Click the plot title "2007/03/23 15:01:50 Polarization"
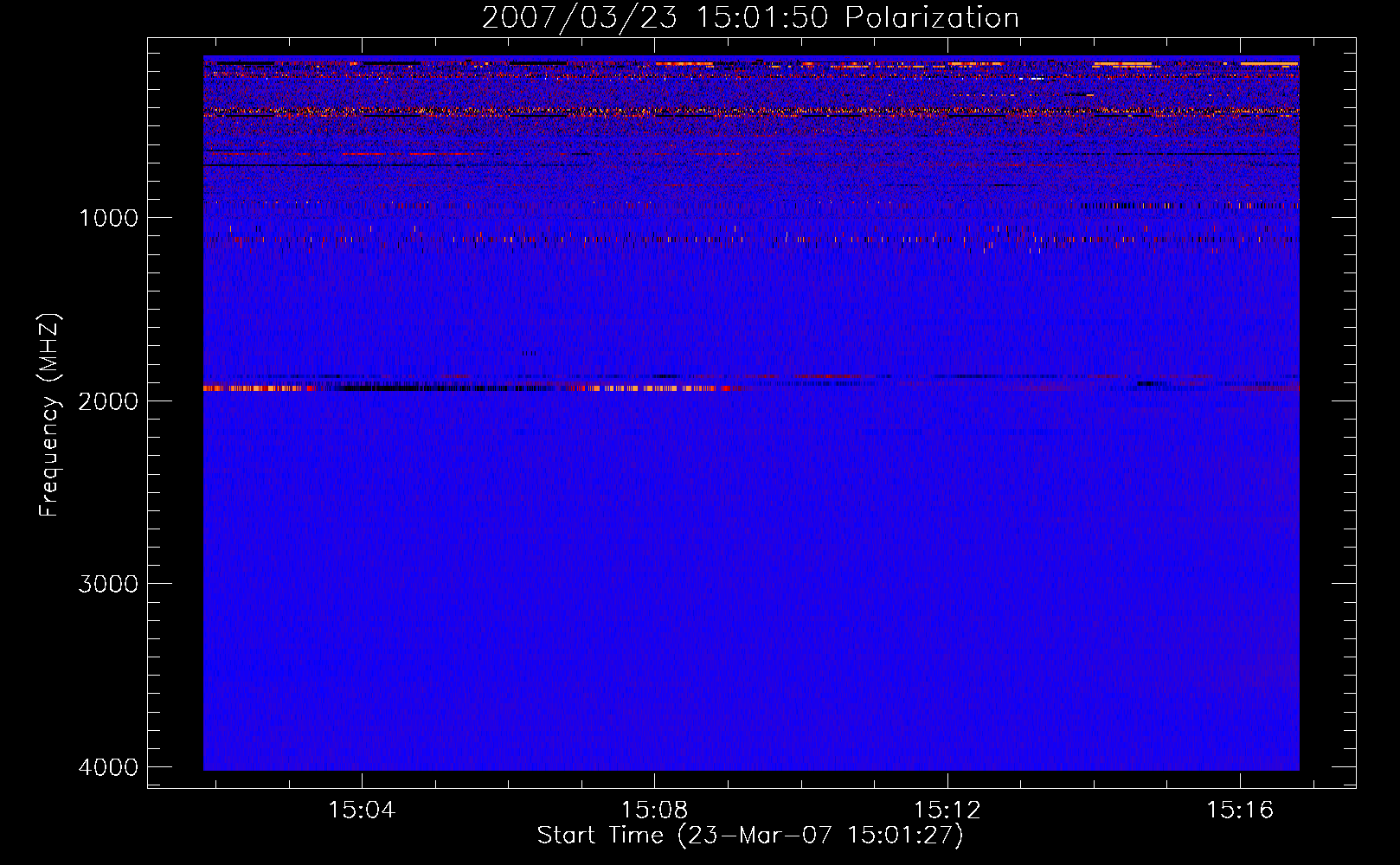Screen dimensions: 1400x865 coord(750,17)
